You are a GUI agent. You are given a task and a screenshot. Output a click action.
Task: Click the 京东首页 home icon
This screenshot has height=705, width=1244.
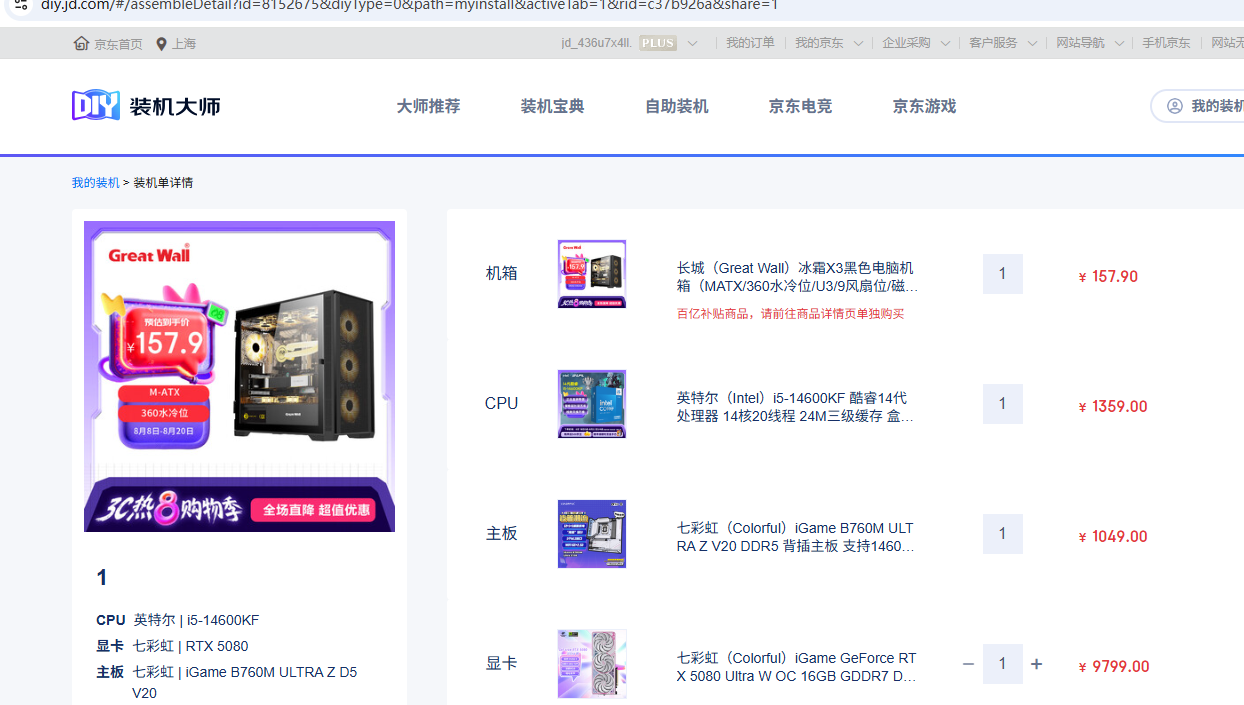point(81,43)
